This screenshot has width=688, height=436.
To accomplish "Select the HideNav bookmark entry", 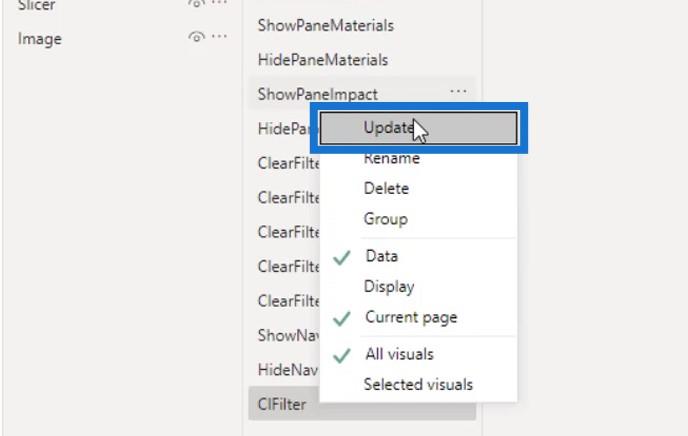I will (x=288, y=369).
